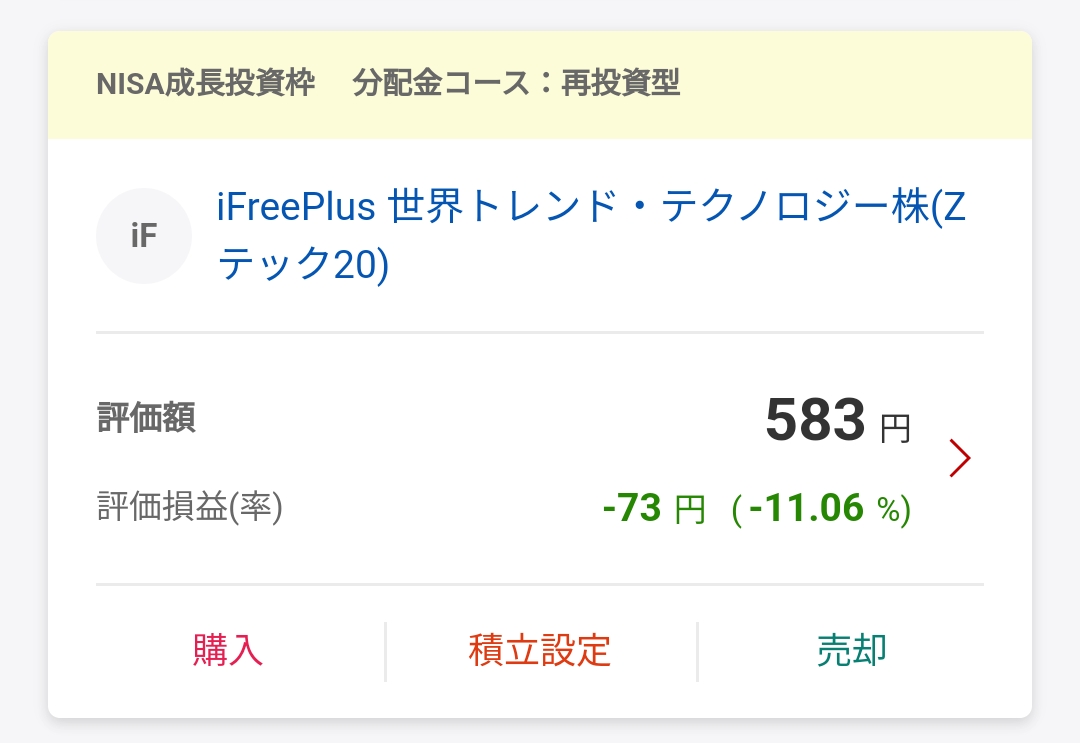Image resolution: width=1080 pixels, height=743 pixels.
Task: Open 積立設定 settings
Action: pos(540,650)
